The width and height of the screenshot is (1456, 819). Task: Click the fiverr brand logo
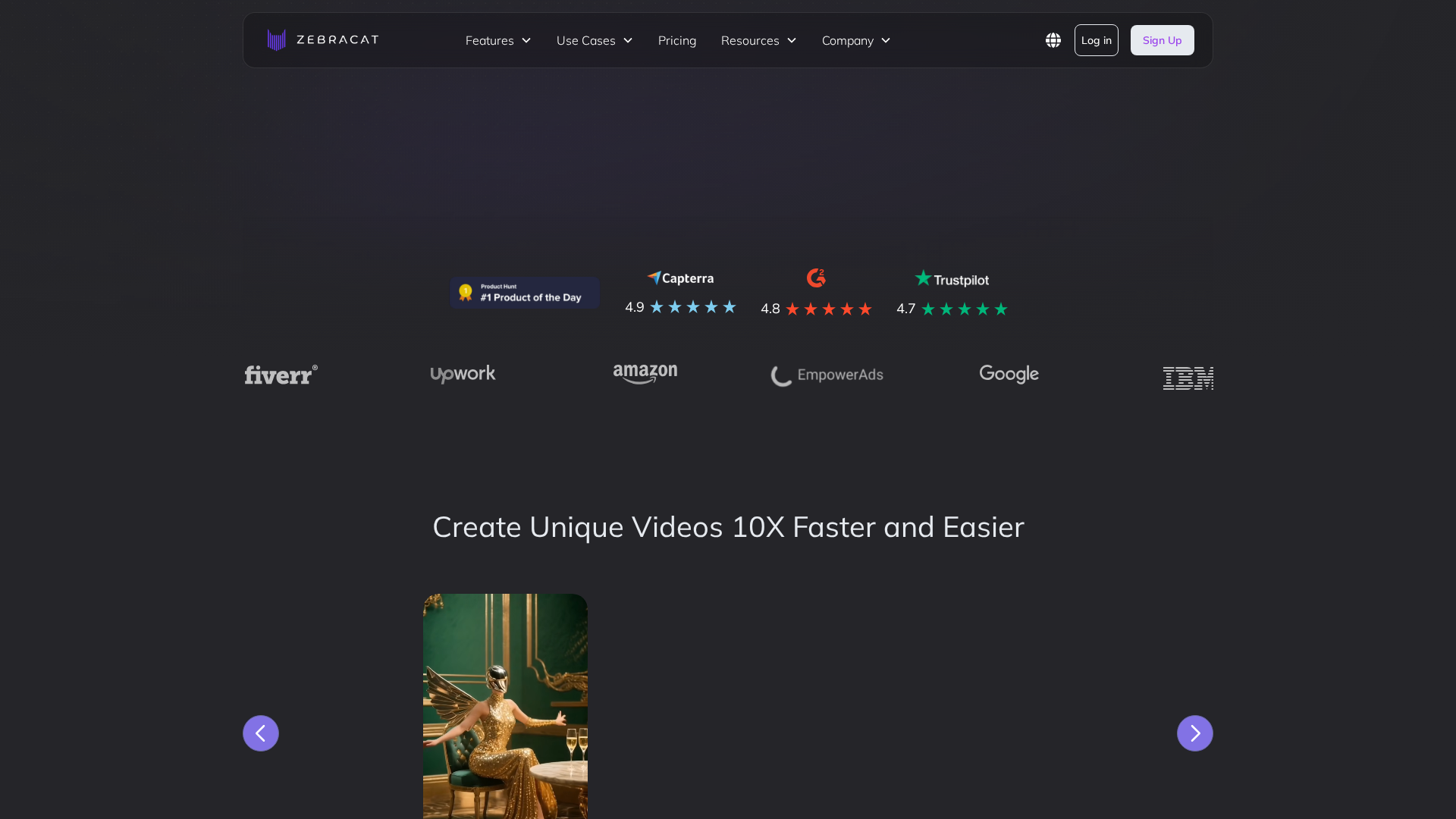(280, 374)
